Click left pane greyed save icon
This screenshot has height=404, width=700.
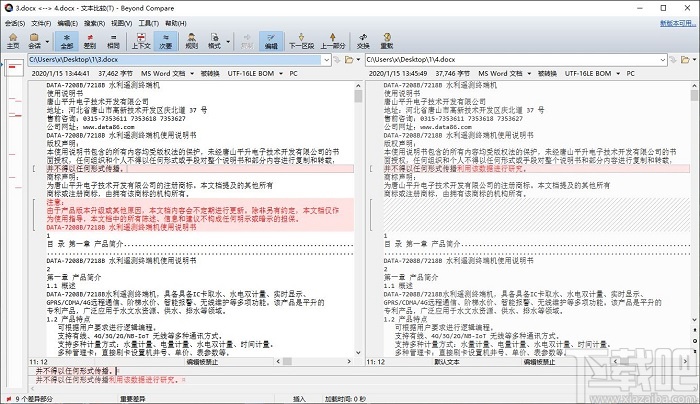pos(337,59)
